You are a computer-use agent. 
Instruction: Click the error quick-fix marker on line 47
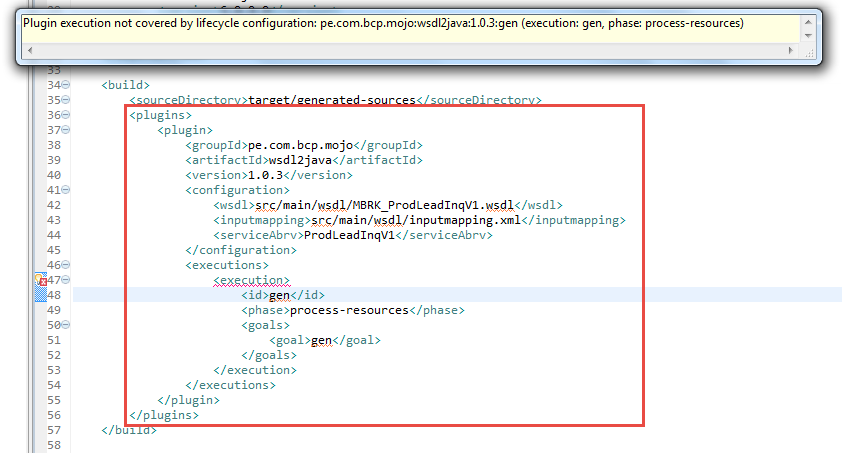pyautogui.click(x=41, y=280)
